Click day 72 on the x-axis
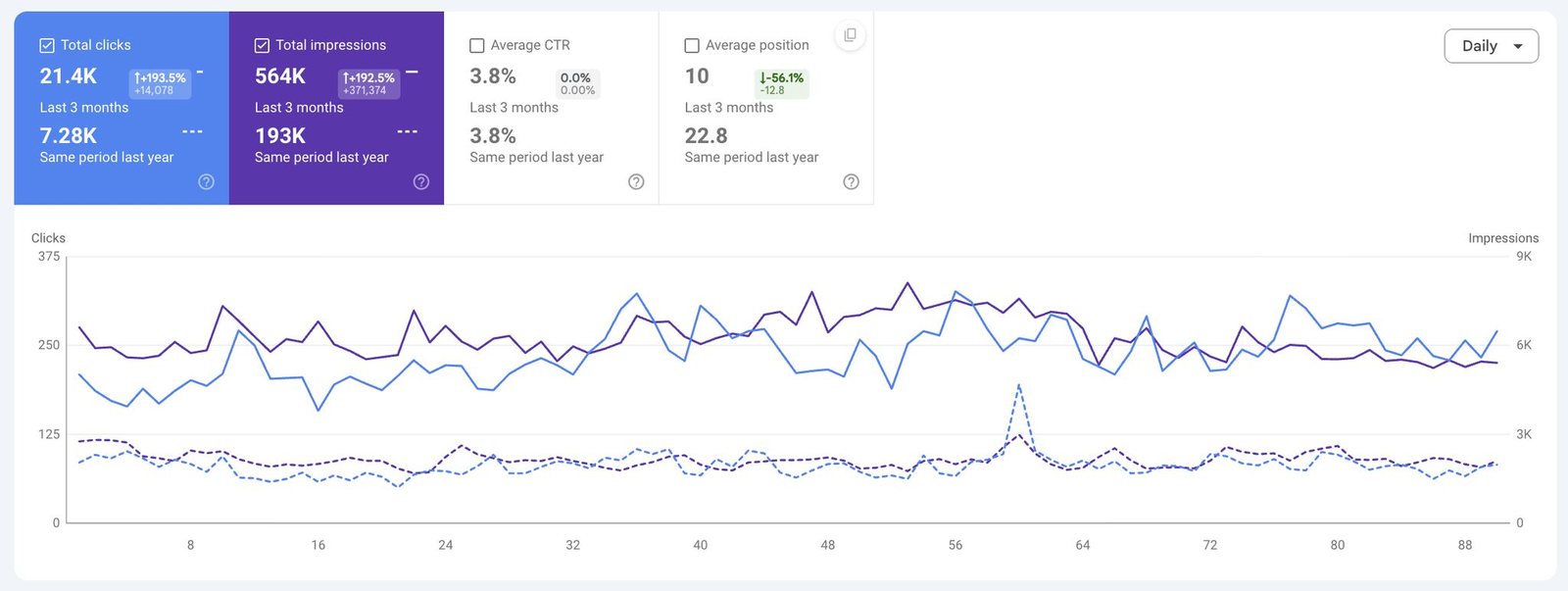Image resolution: width=1568 pixels, height=591 pixels. [x=1210, y=545]
